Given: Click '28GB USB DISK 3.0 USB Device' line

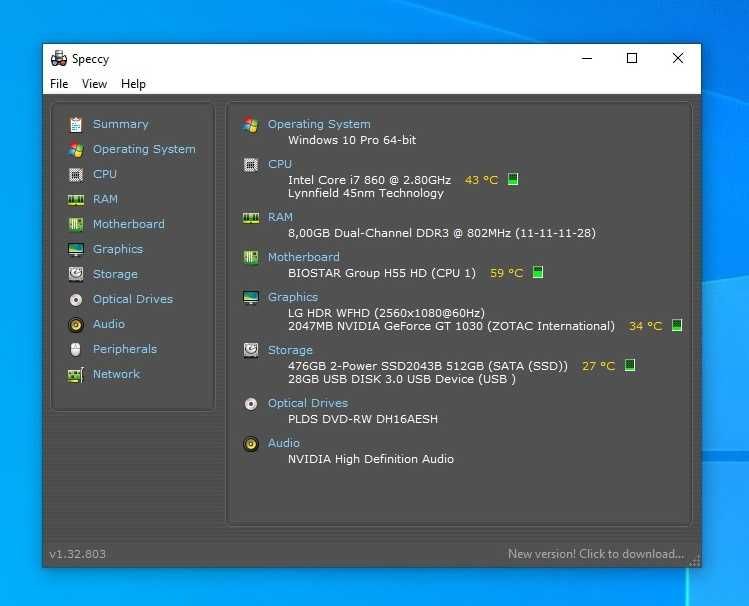Looking at the screenshot, I should (401, 379).
